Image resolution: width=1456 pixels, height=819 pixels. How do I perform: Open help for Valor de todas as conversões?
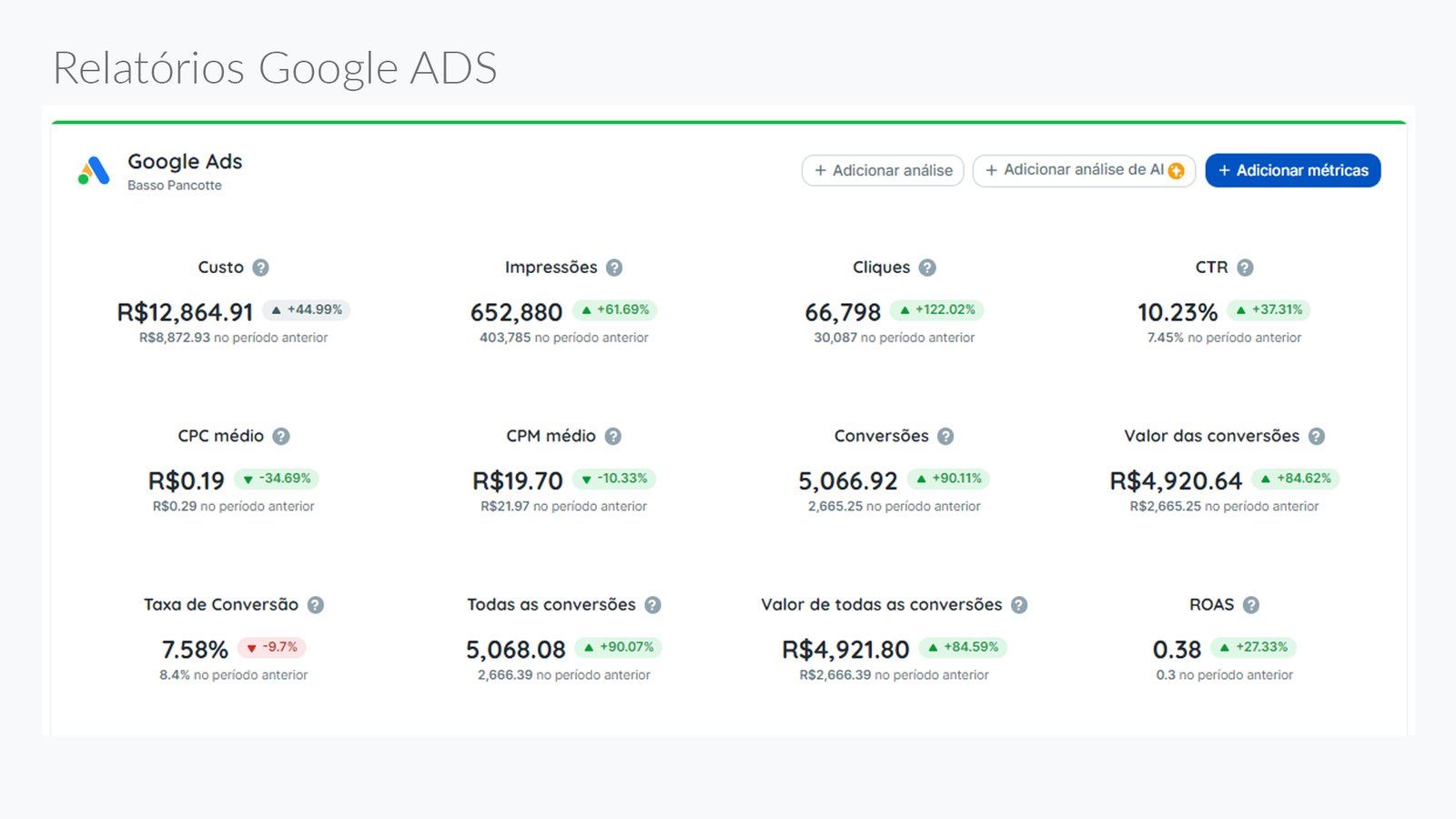(x=1019, y=605)
